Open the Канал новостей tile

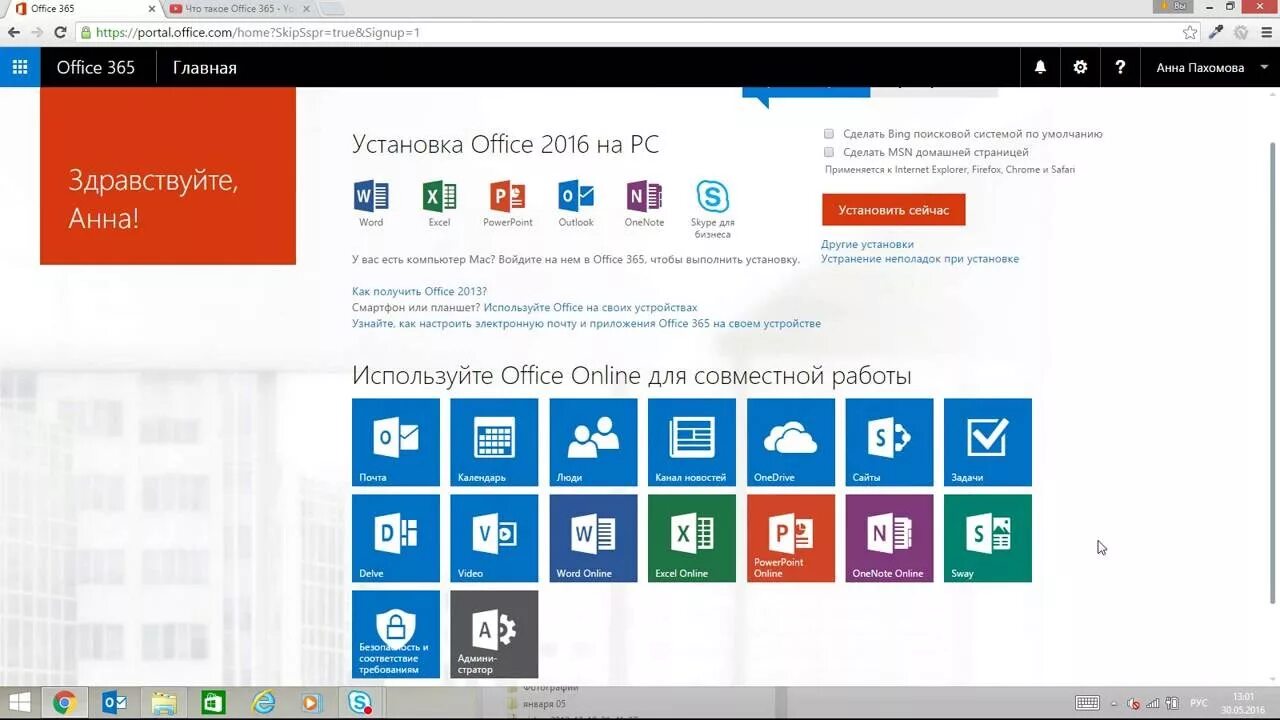(x=692, y=442)
